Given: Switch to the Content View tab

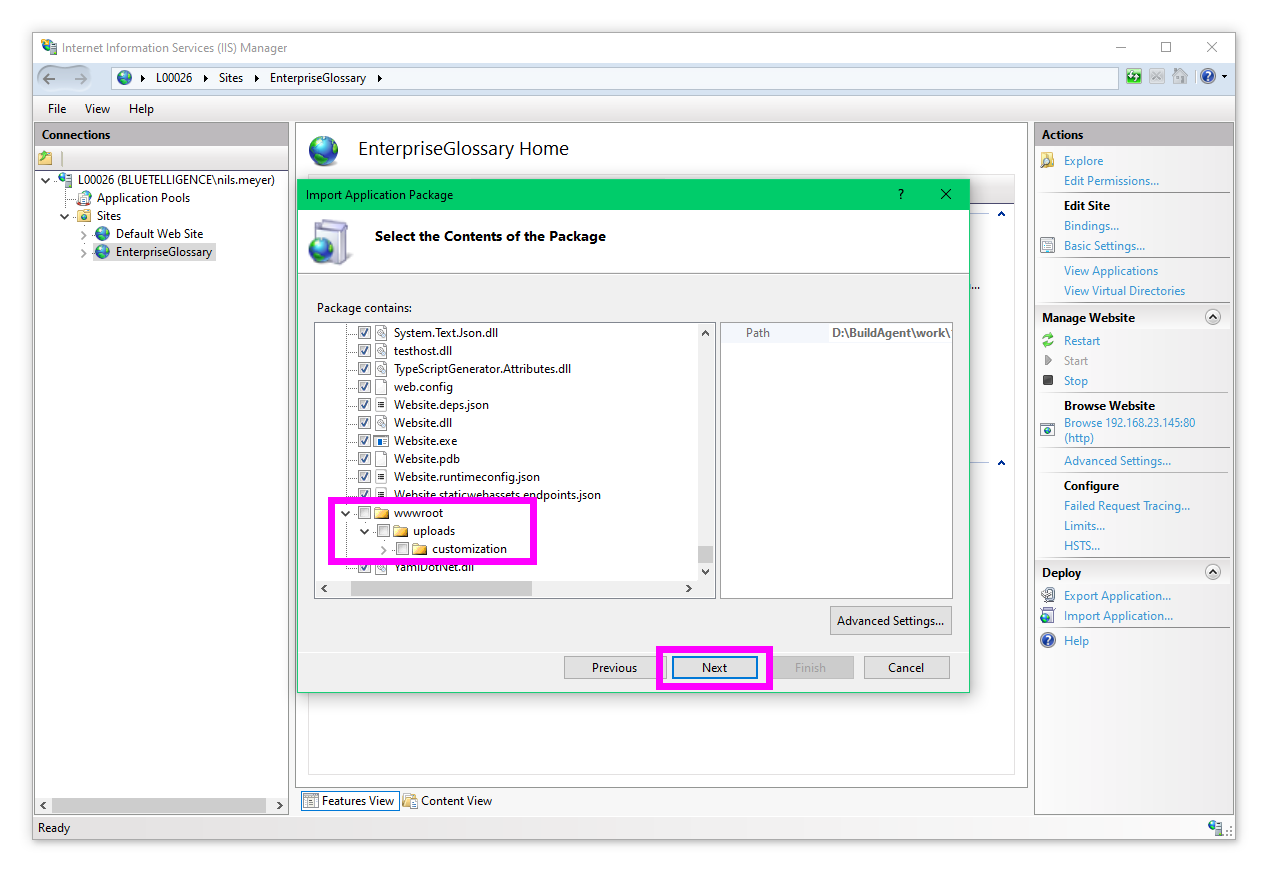Looking at the screenshot, I should coord(447,801).
